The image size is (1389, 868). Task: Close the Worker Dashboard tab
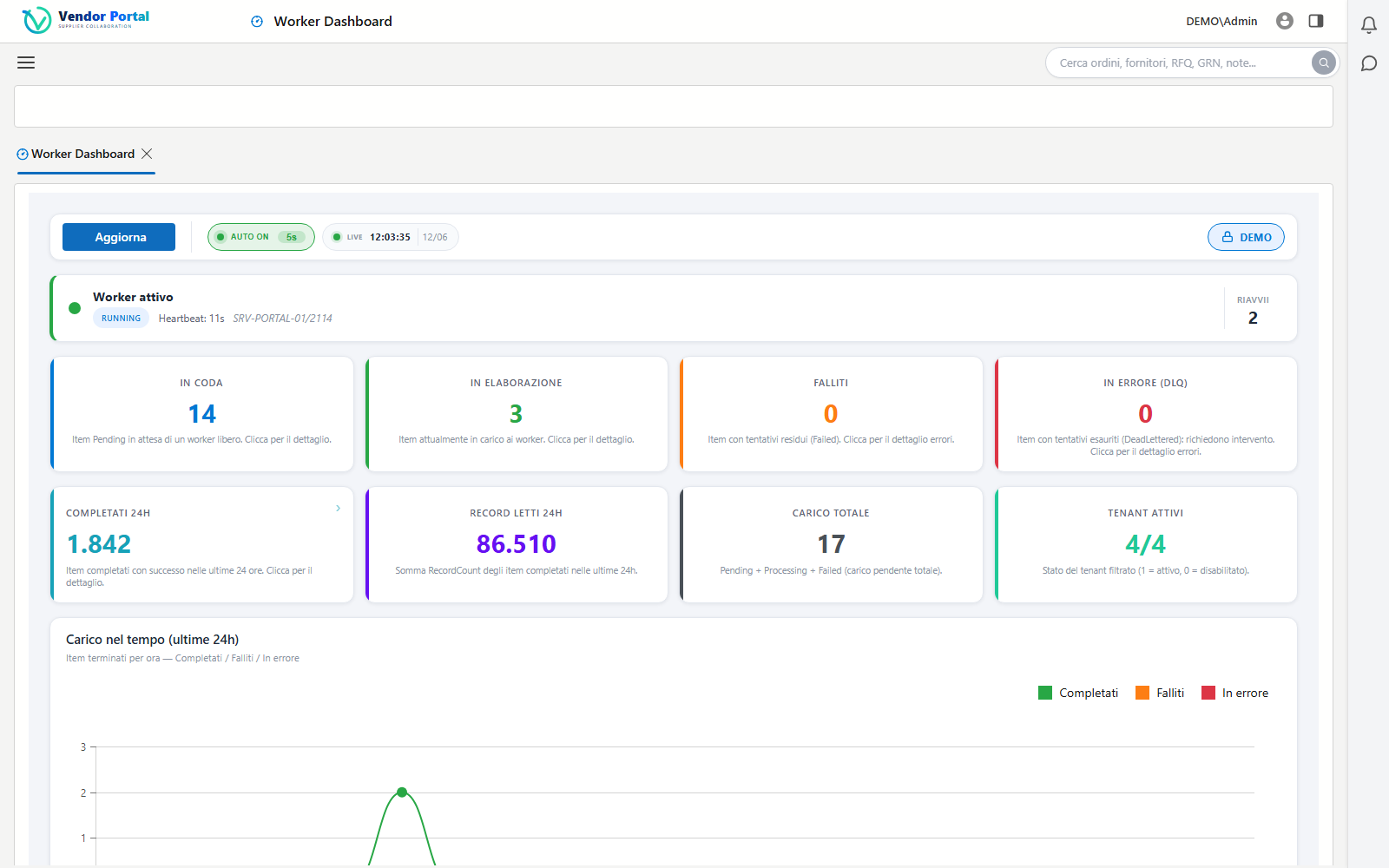pos(147,154)
